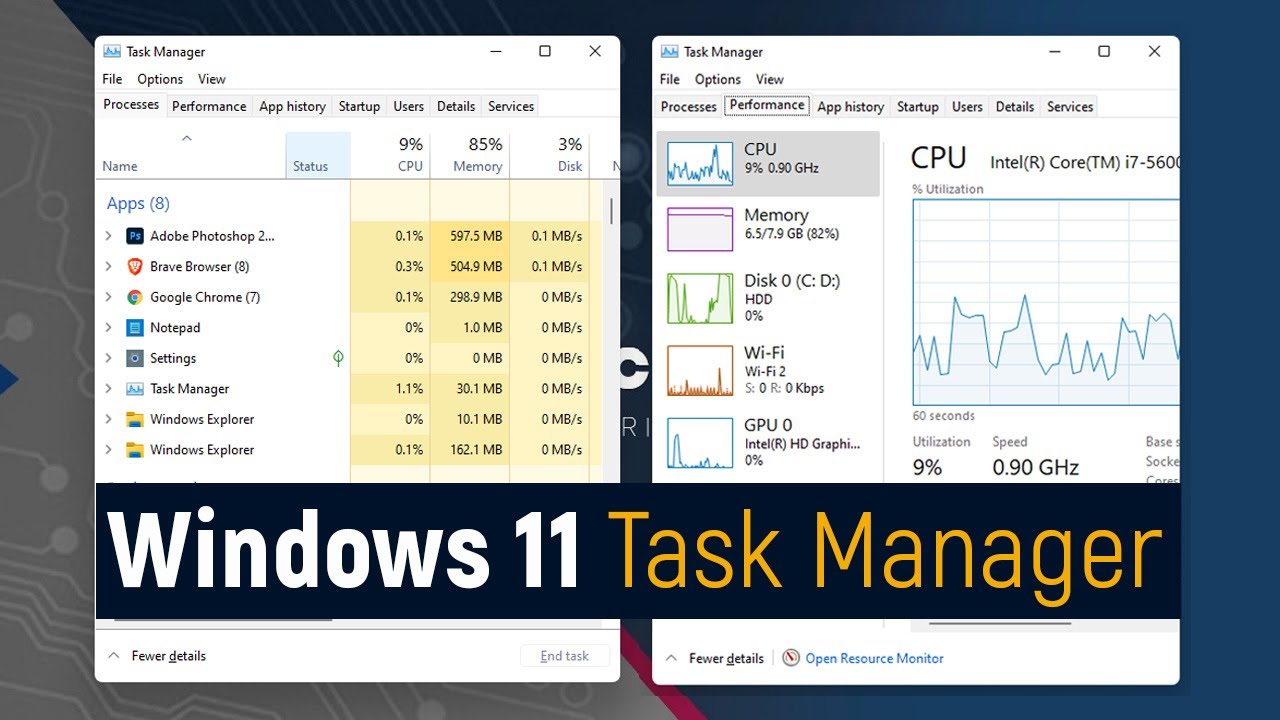Expand the Brave Browser (8) process group

(108, 266)
